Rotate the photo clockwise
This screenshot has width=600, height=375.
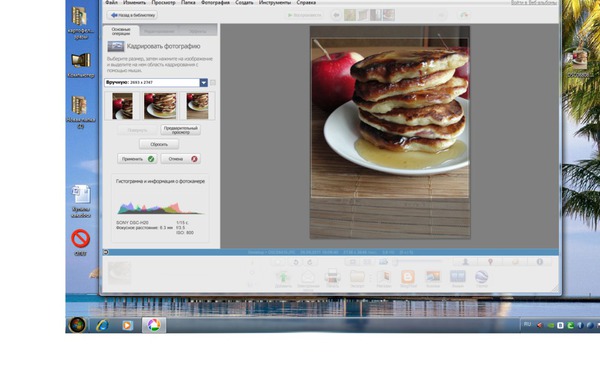tap(310, 262)
